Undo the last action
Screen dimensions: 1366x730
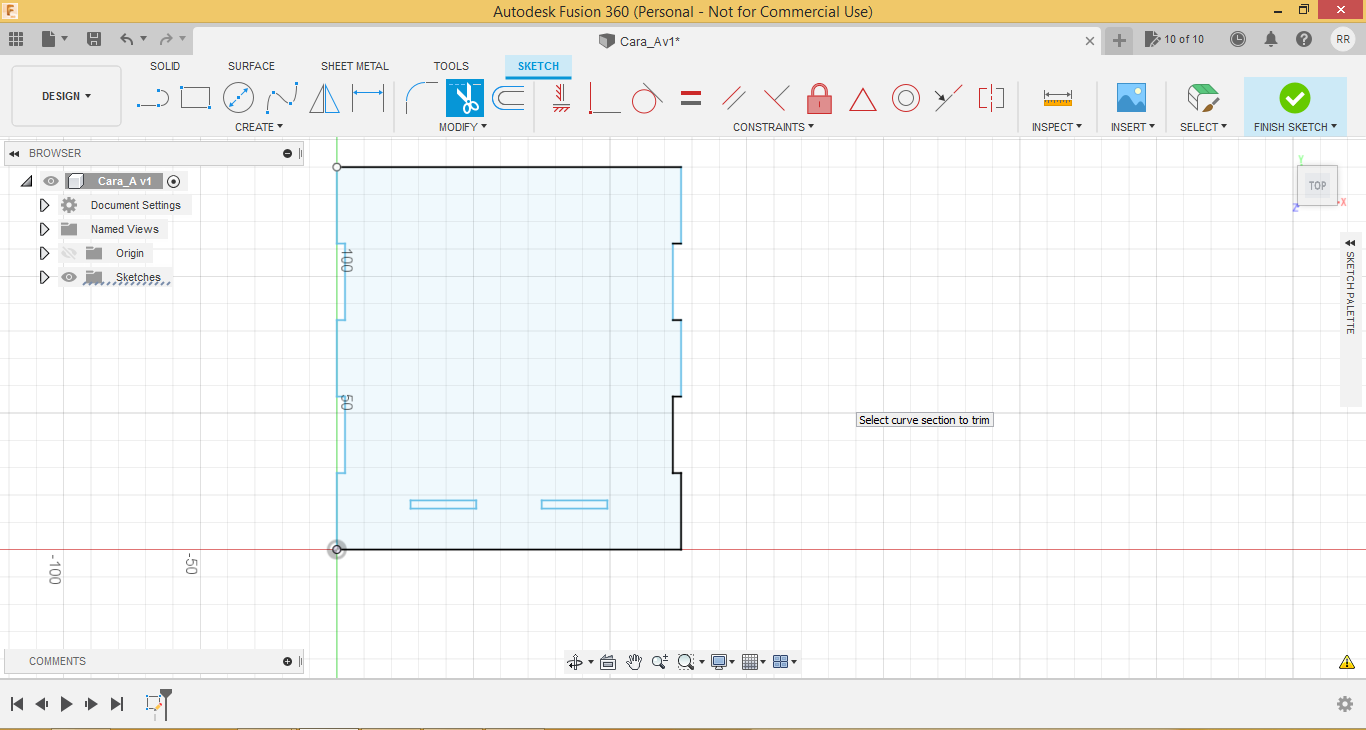pos(127,39)
